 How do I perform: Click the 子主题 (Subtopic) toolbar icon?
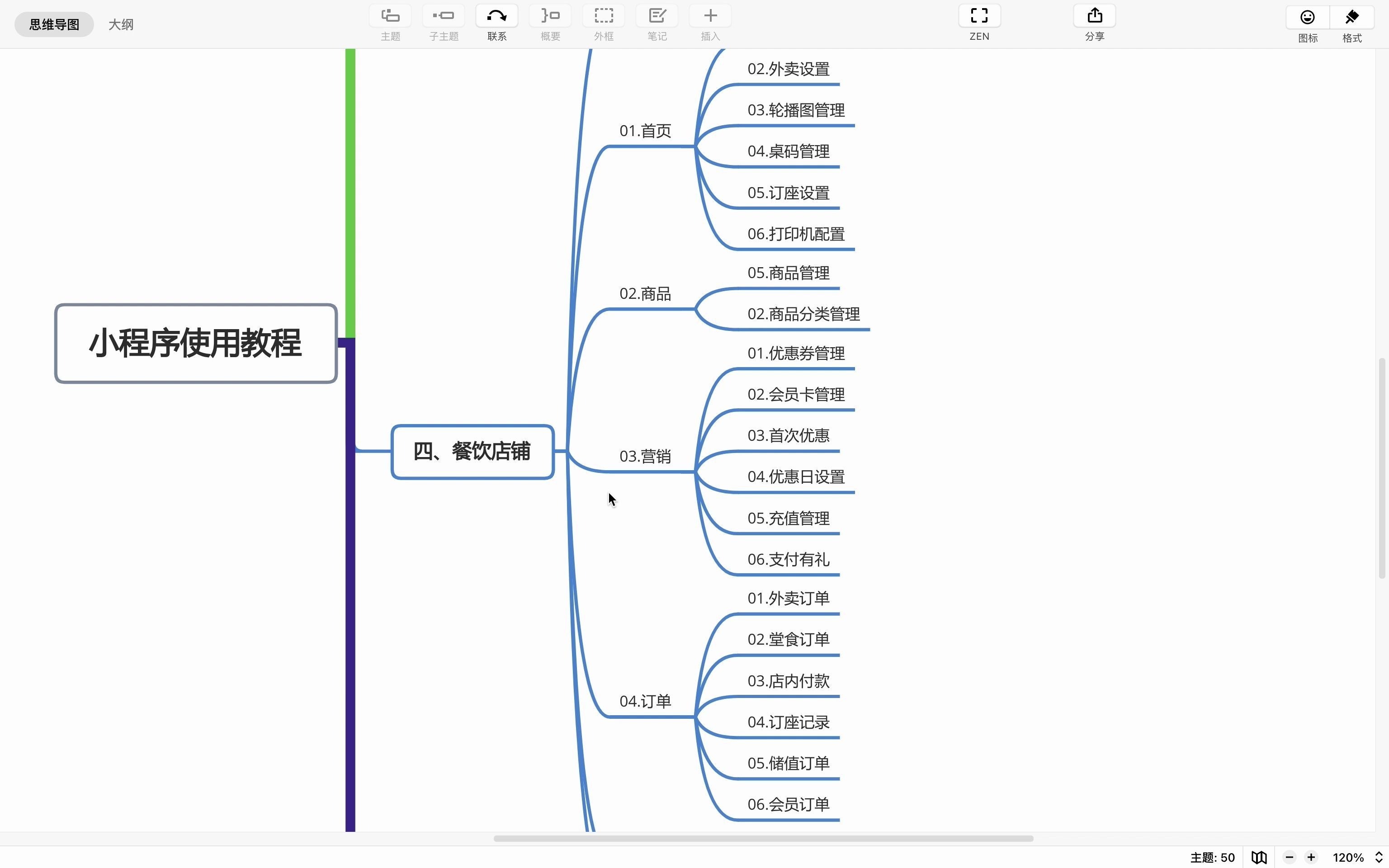click(x=444, y=16)
